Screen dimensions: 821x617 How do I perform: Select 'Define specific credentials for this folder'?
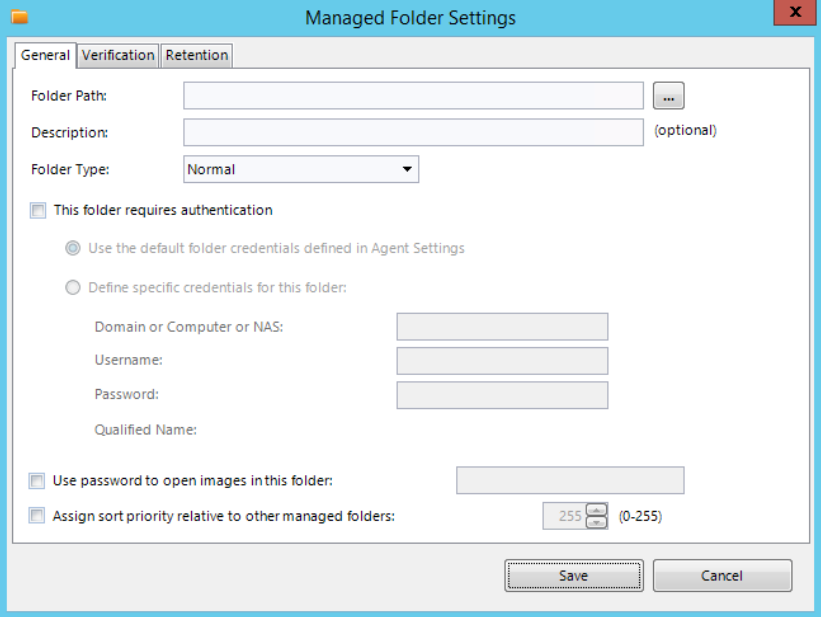[x=71, y=287]
